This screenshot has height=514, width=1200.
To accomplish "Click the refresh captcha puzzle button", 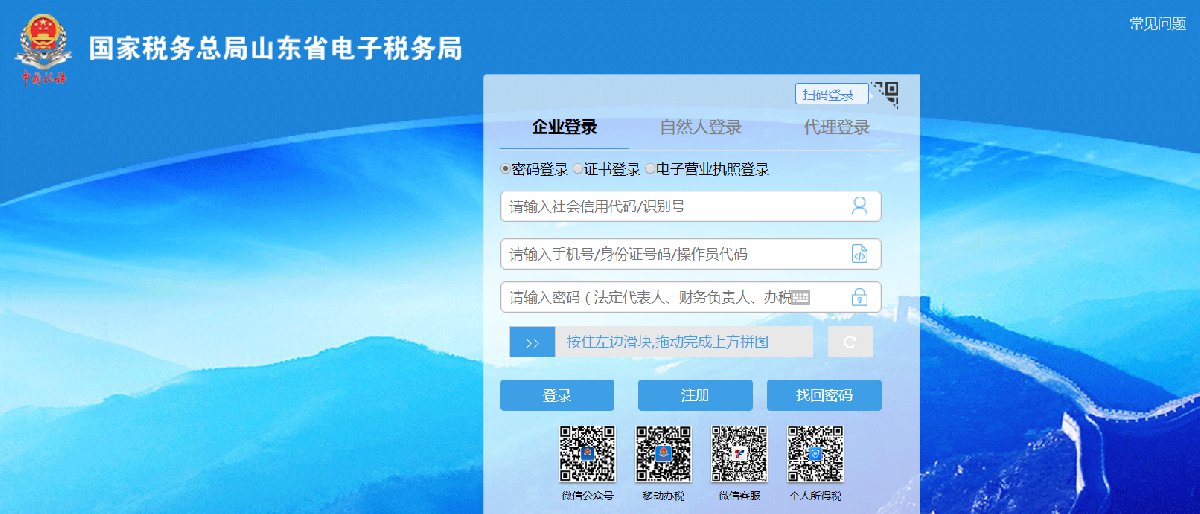I will pos(850,342).
